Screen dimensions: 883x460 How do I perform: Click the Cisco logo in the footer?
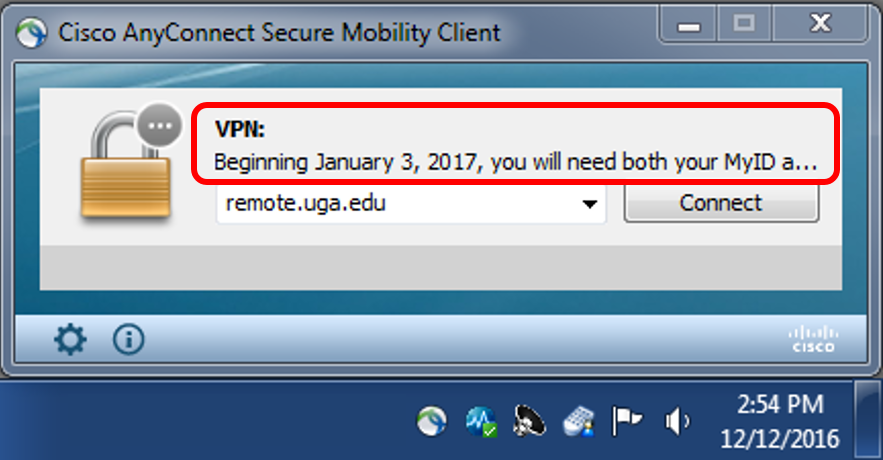(x=813, y=340)
